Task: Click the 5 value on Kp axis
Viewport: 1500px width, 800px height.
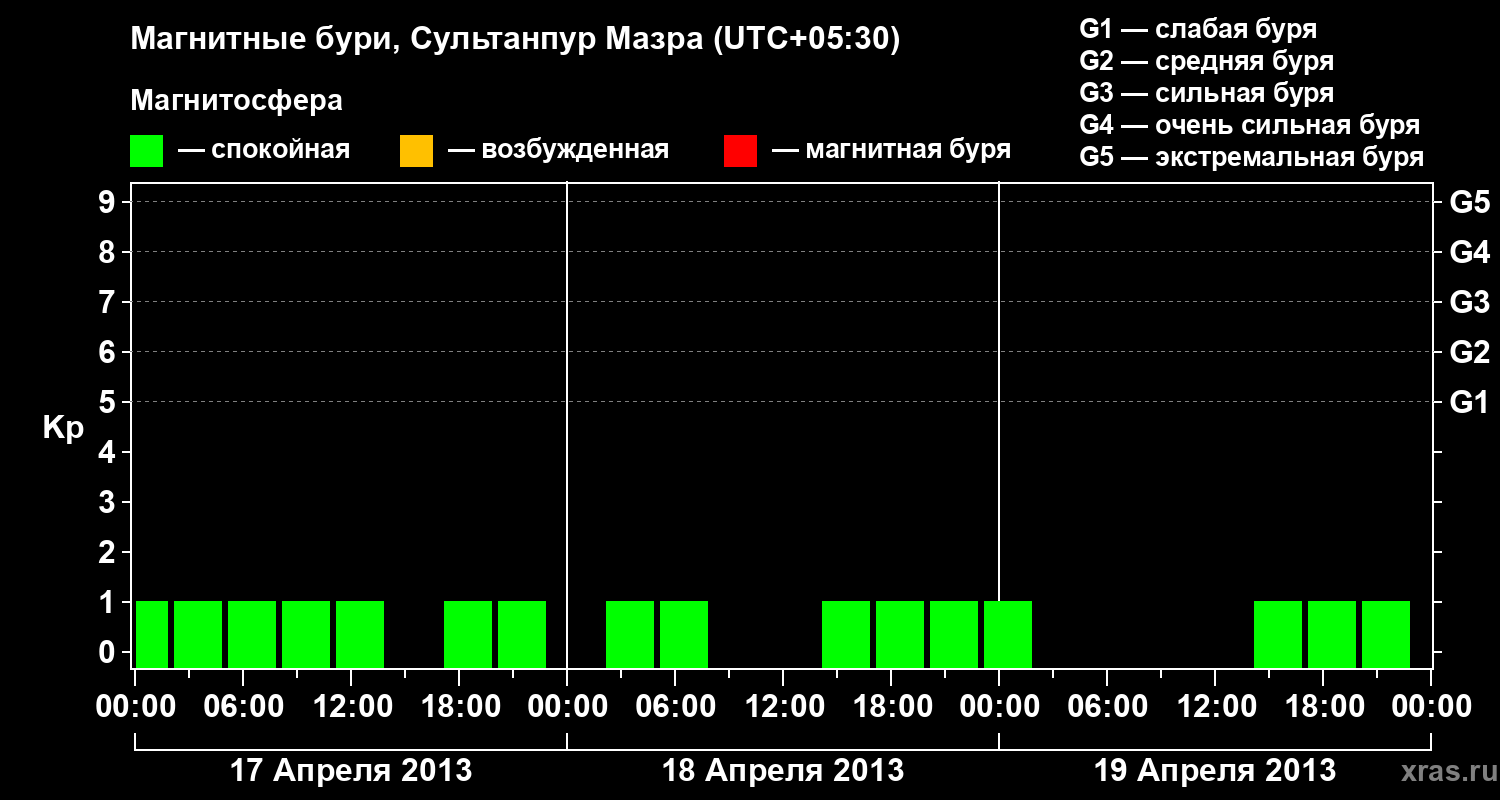Action: coord(109,402)
